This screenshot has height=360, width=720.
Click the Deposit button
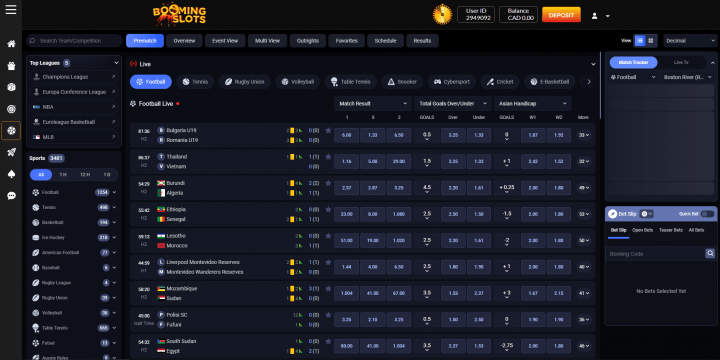pyautogui.click(x=561, y=15)
